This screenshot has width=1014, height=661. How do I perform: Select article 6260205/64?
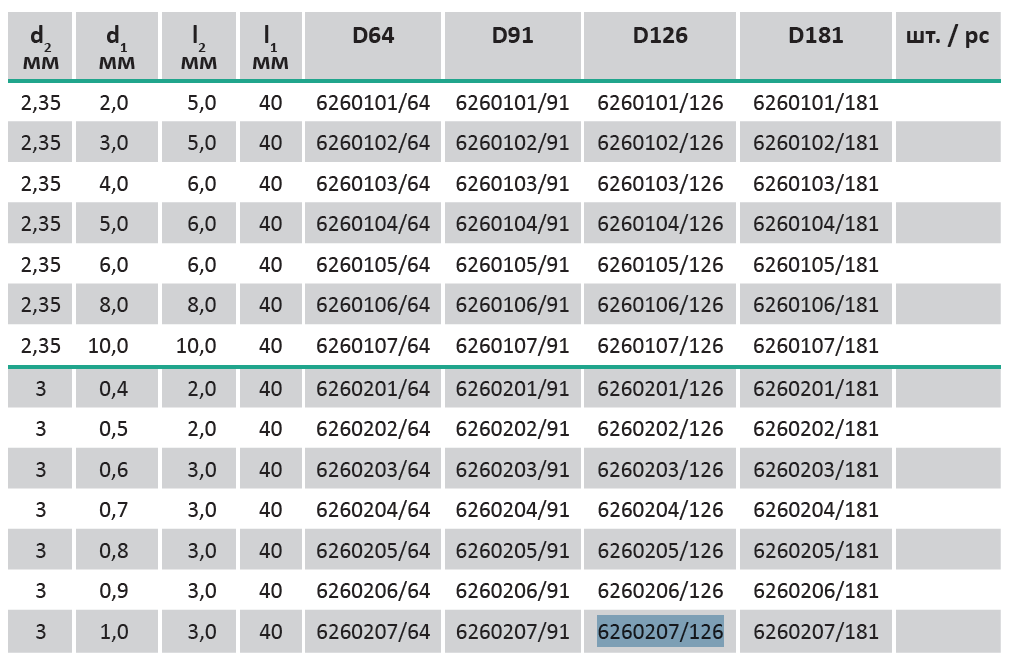(373, 551)
